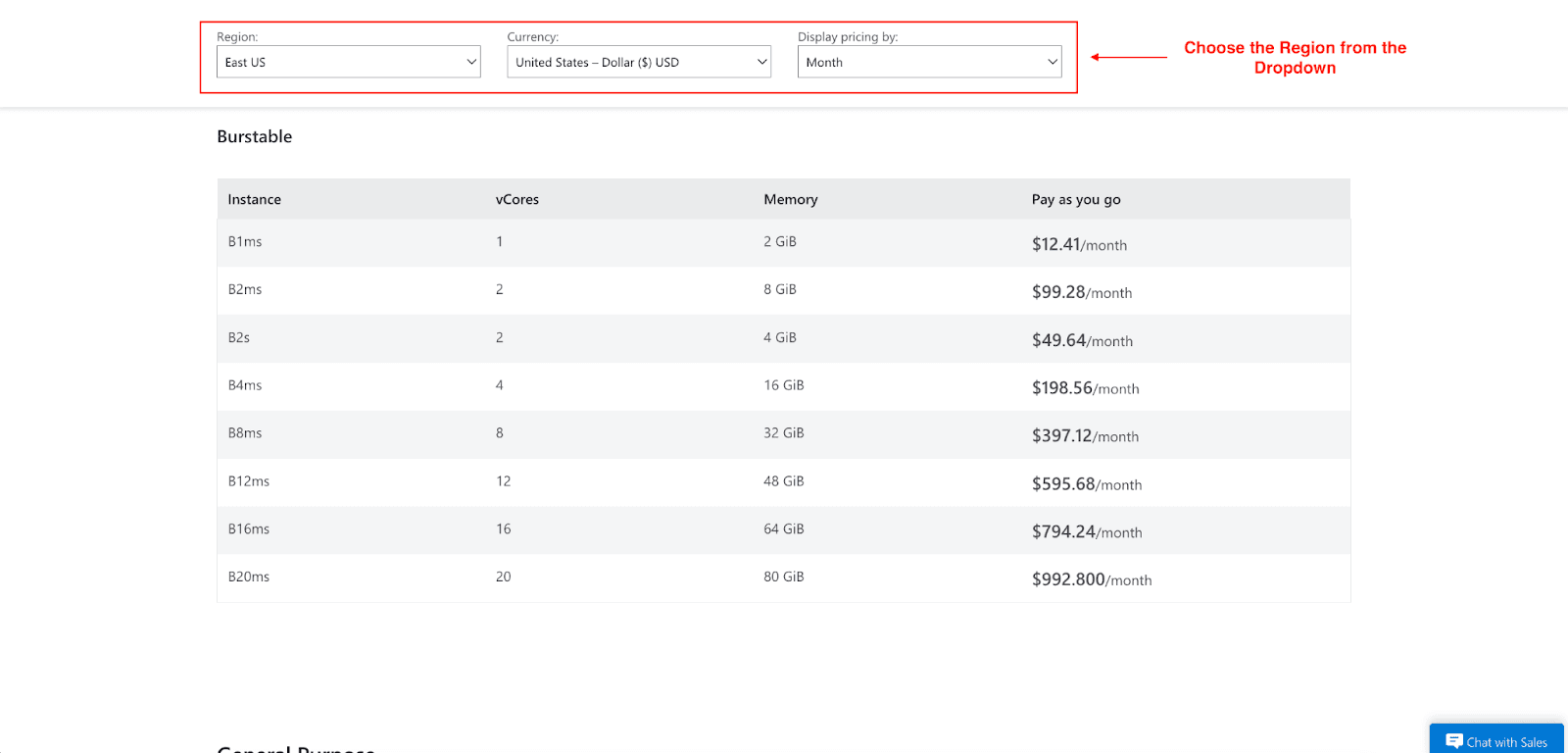Click the vCores value 12 in B12ms row

[504, 480]
